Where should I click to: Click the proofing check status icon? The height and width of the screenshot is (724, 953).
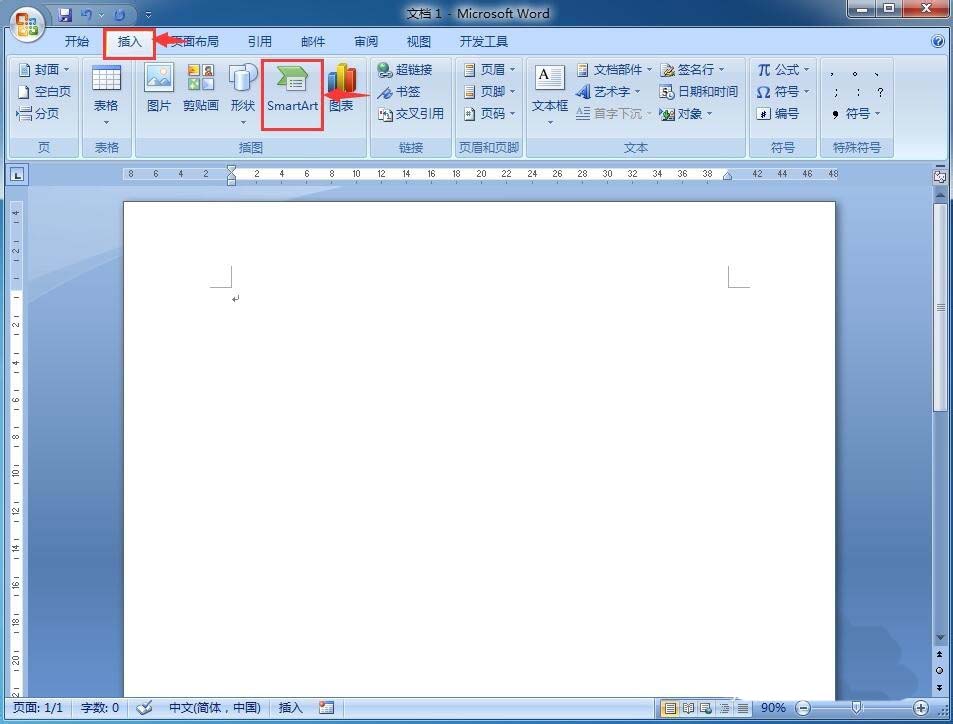click(144, 708)
